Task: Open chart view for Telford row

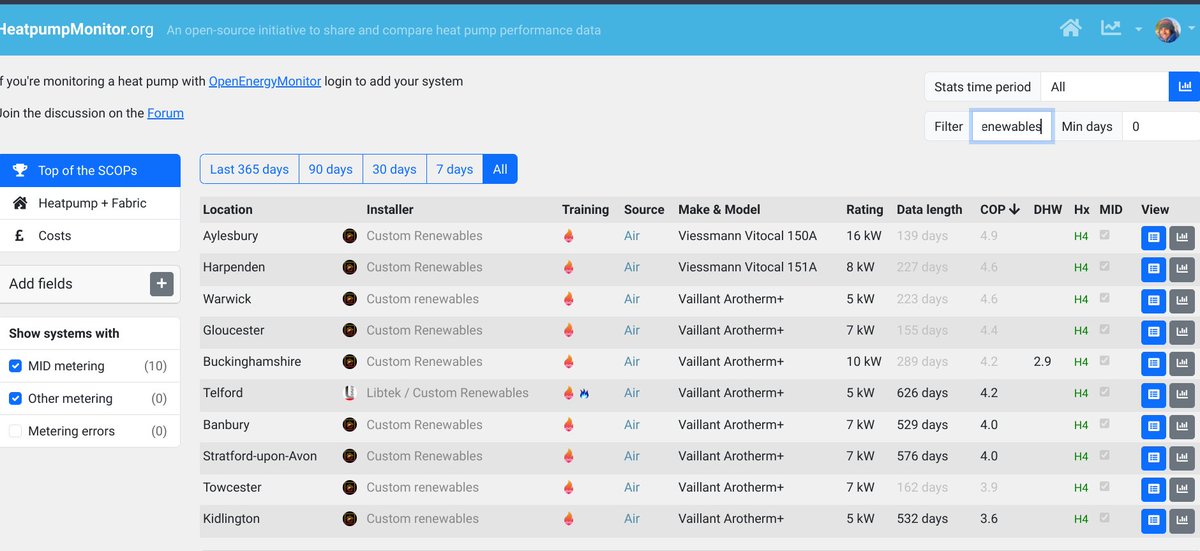Action: [x=1182, y=394]
